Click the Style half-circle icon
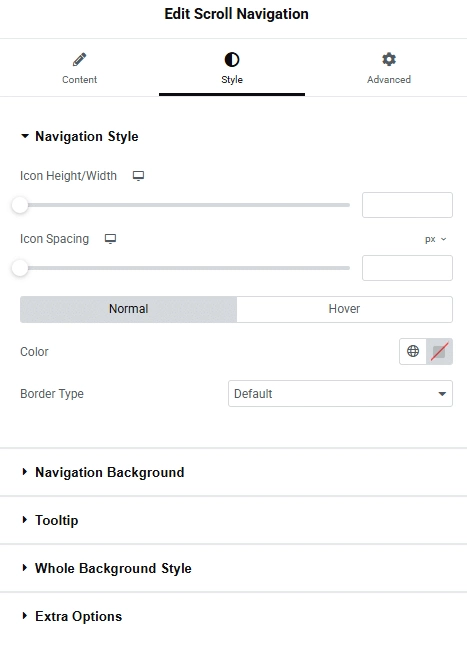The image size is (467, 645). click(x=232, y=60)
